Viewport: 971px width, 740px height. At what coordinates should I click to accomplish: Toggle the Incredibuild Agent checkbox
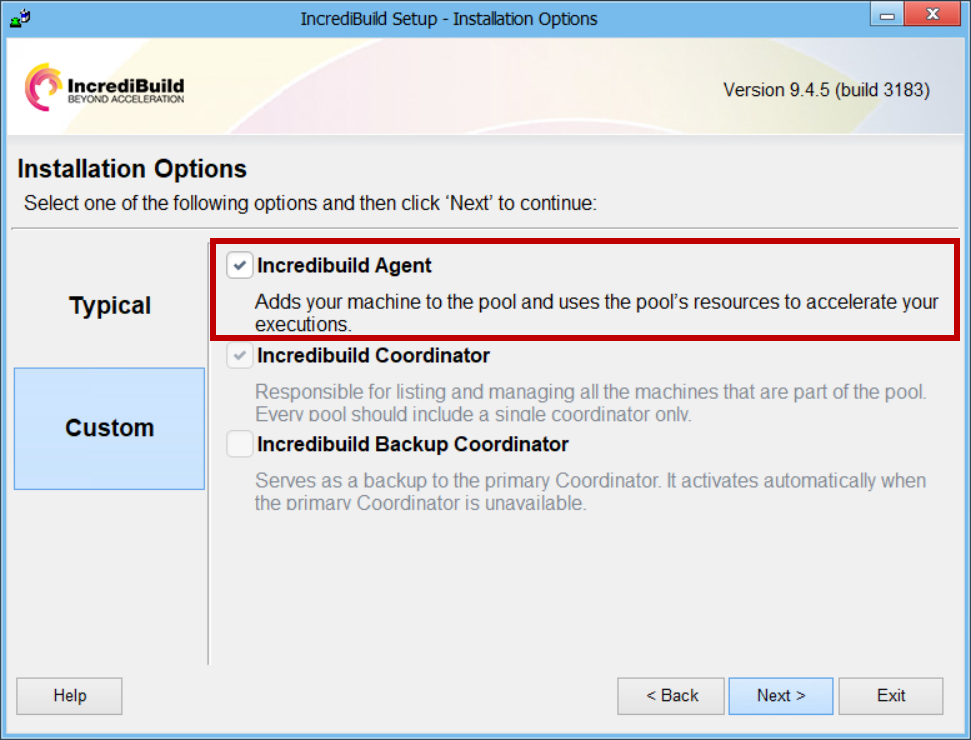(x=240, y=266)
